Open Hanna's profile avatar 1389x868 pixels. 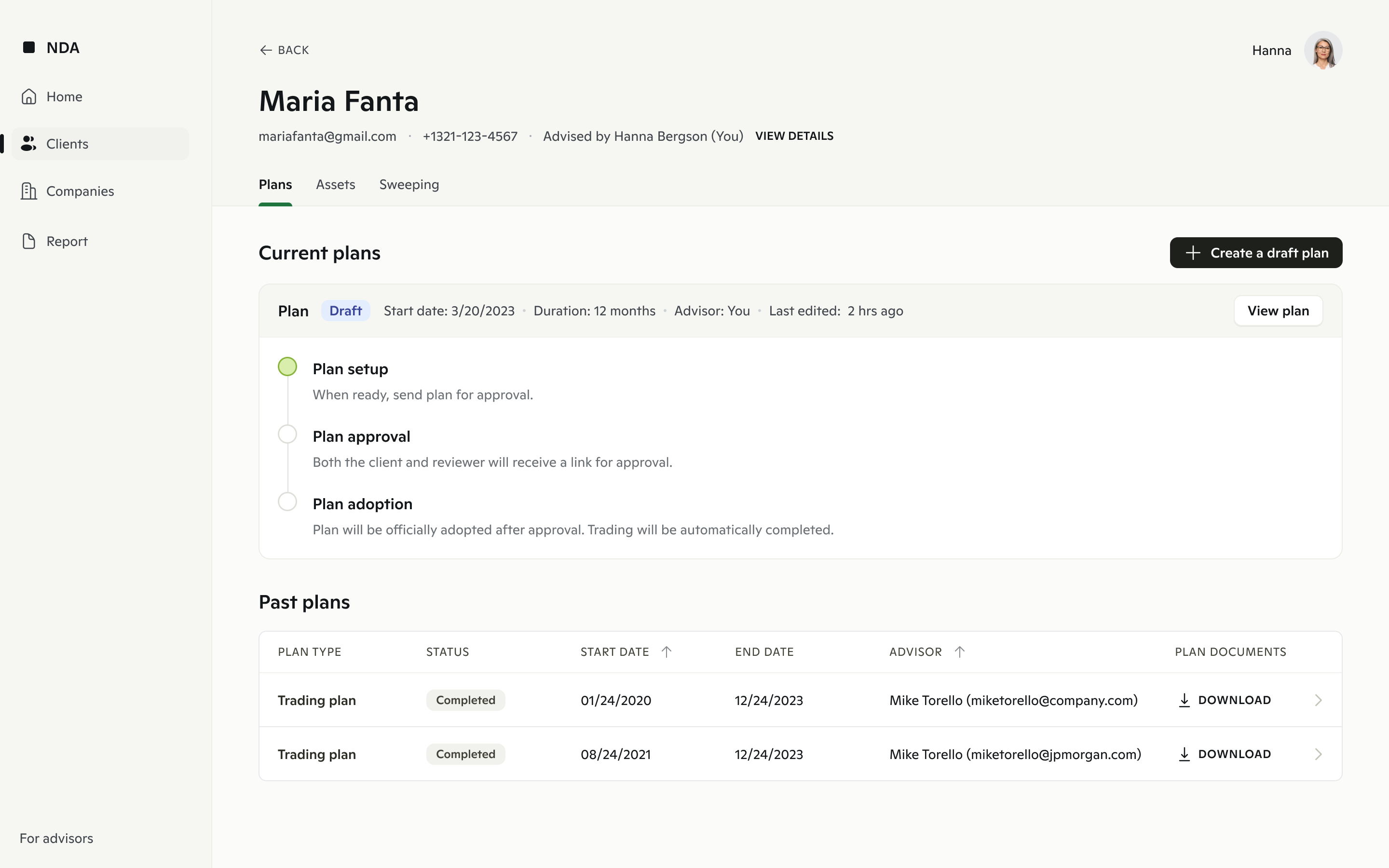[1323, 51]
